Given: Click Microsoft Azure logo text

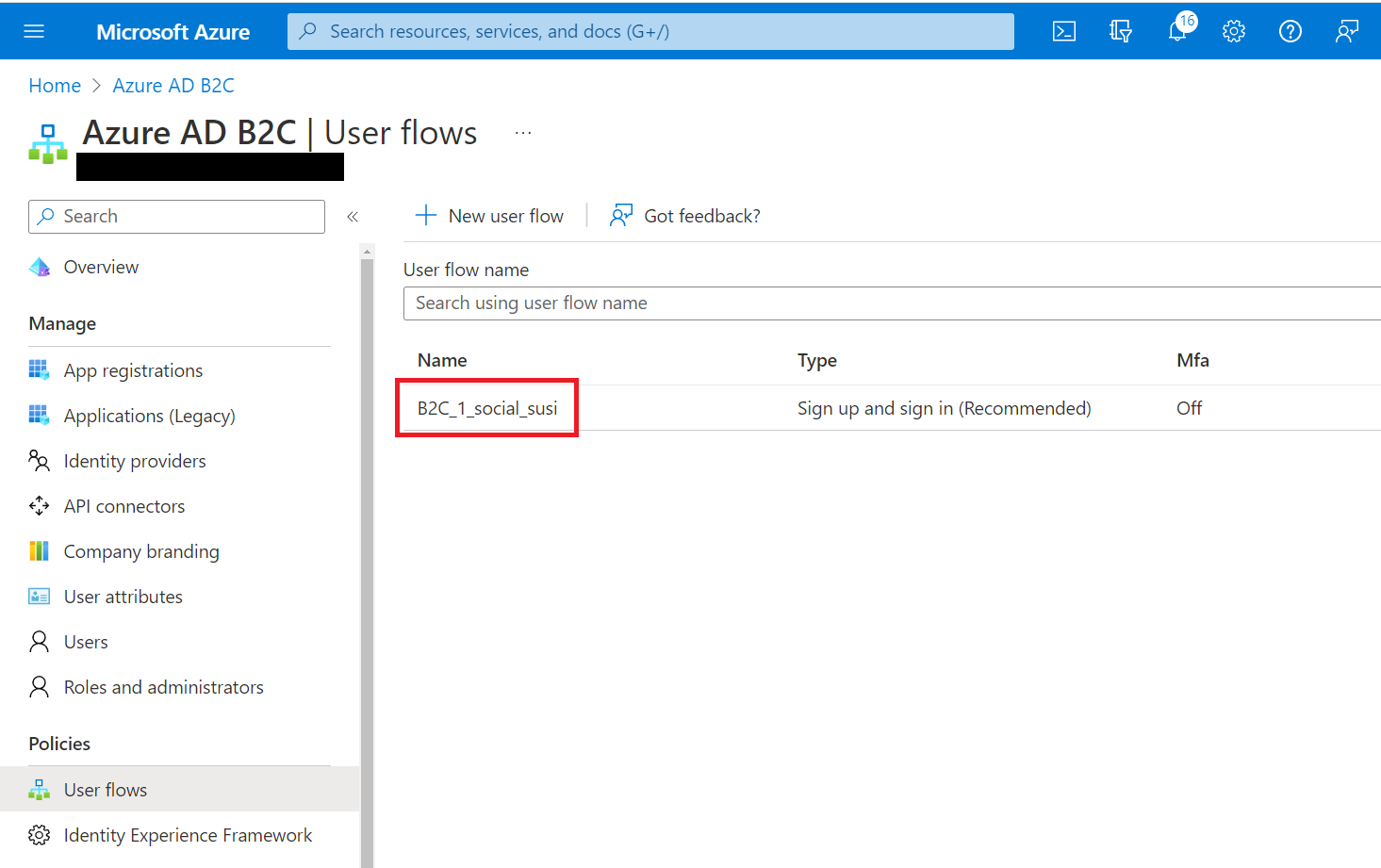Looking at the screenshot, I should click(x=173, y=32).
